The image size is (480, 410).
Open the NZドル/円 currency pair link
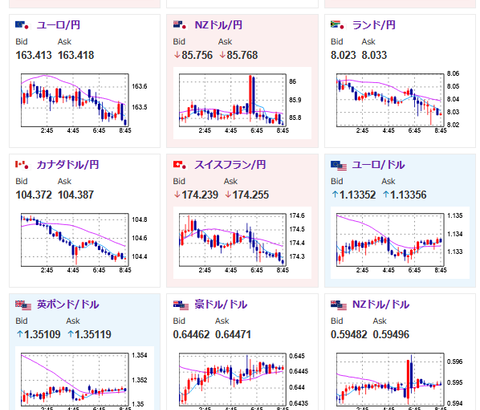[218, 25]
